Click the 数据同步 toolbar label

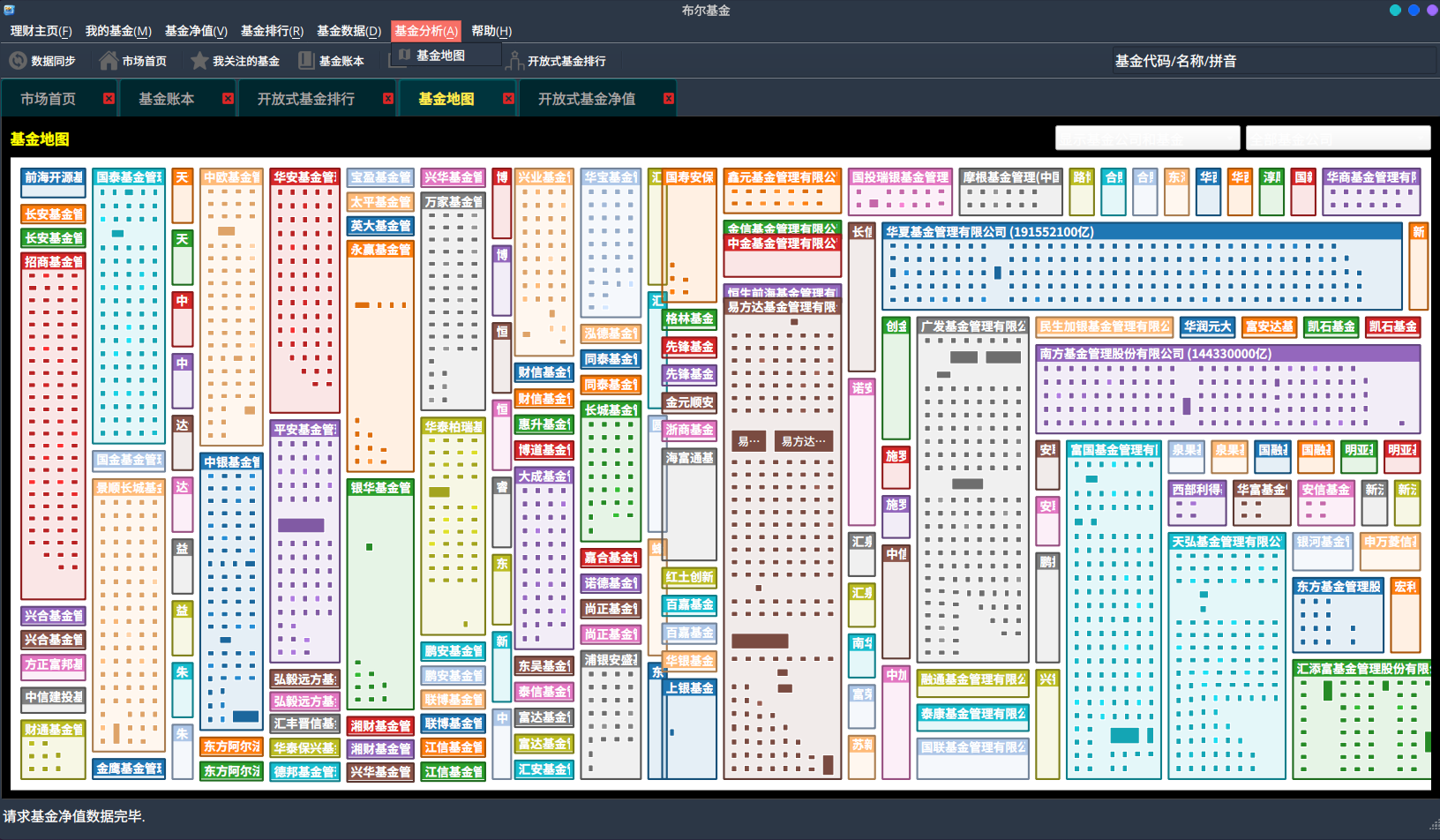coord(53,61)
